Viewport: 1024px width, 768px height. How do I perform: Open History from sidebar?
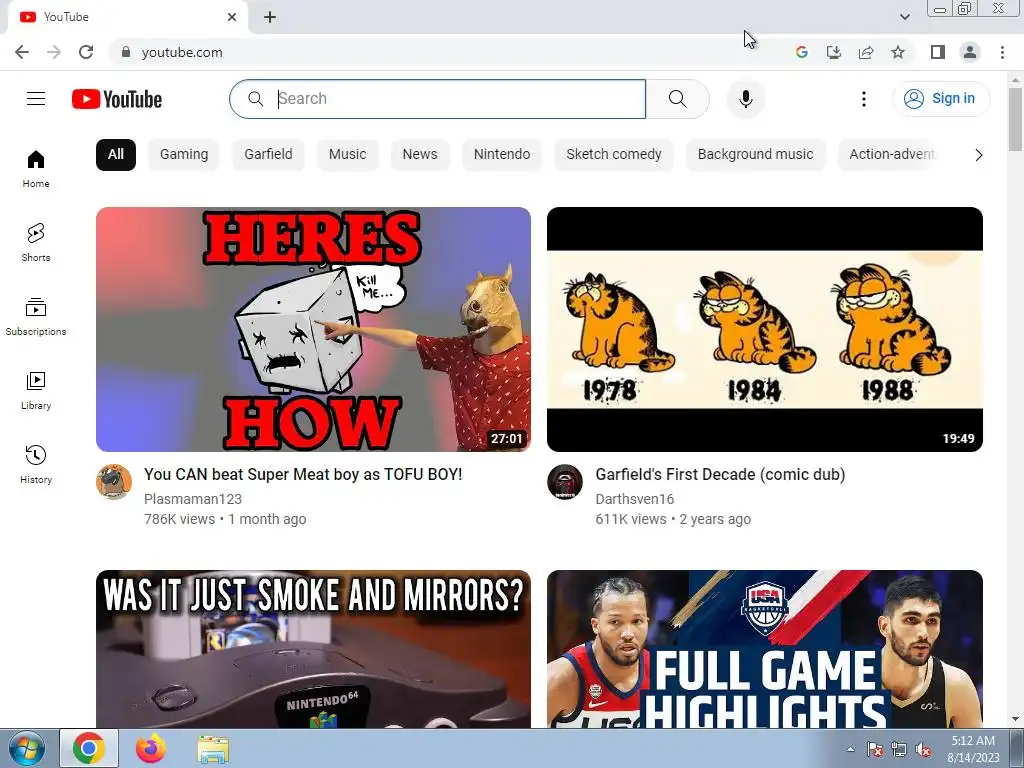[36, 464]
